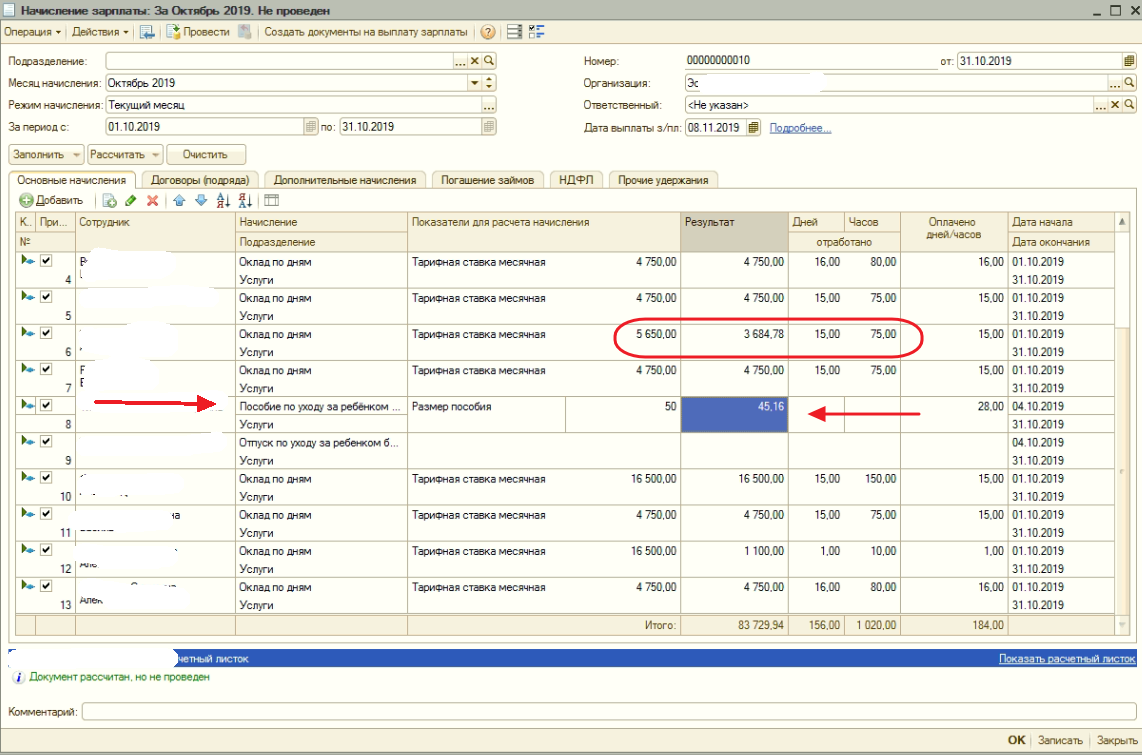Expand the Рассчитать dropdown button
1142x755 pixels.
click(x=125, y=155)
